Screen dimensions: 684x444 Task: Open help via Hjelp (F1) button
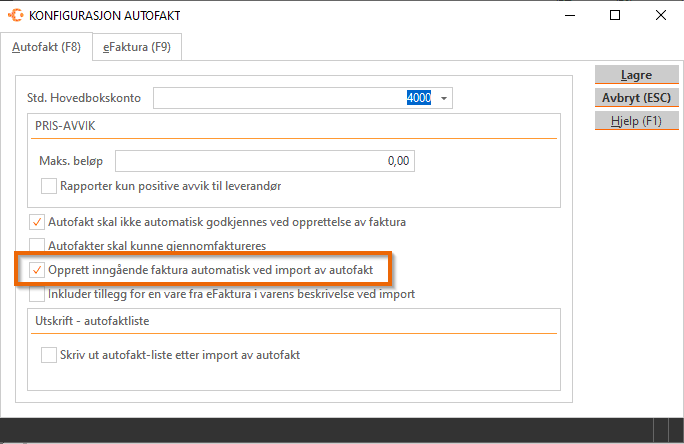point(636,121)
